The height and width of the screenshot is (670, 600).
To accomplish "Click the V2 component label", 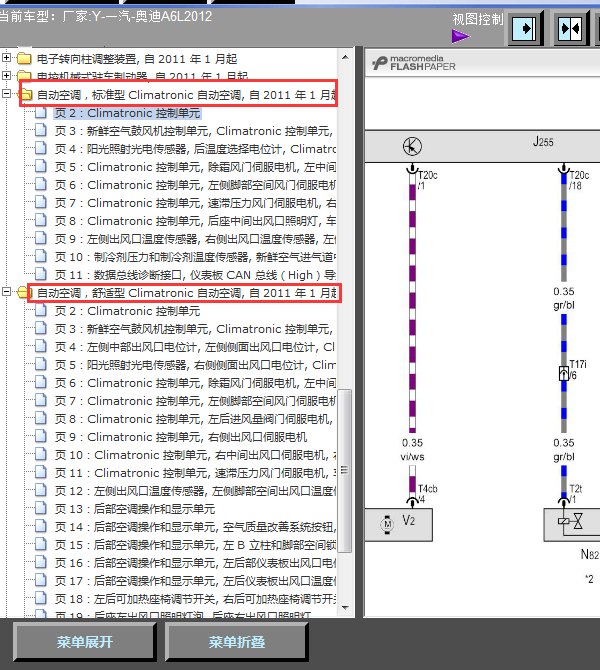I will (x=408, y=520).
